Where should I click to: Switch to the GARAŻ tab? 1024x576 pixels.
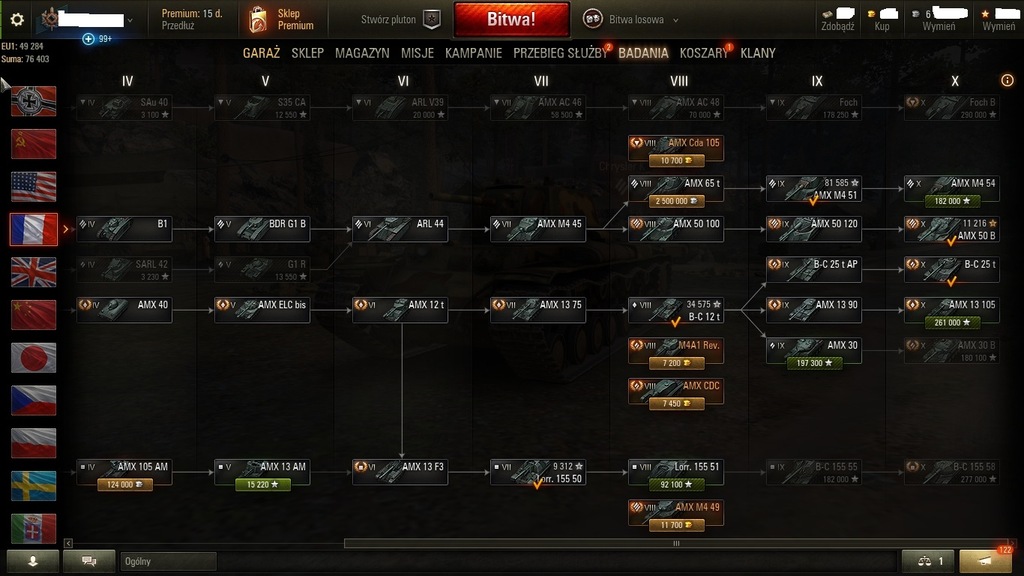pyautogui.click(x=261, y=53)
